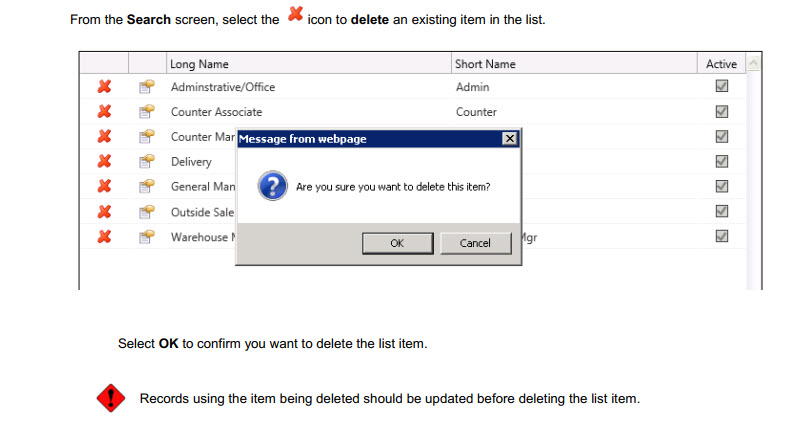Delete the Delivery row using red X
Viewport: 793px width, 429px height.
[103, 162]
